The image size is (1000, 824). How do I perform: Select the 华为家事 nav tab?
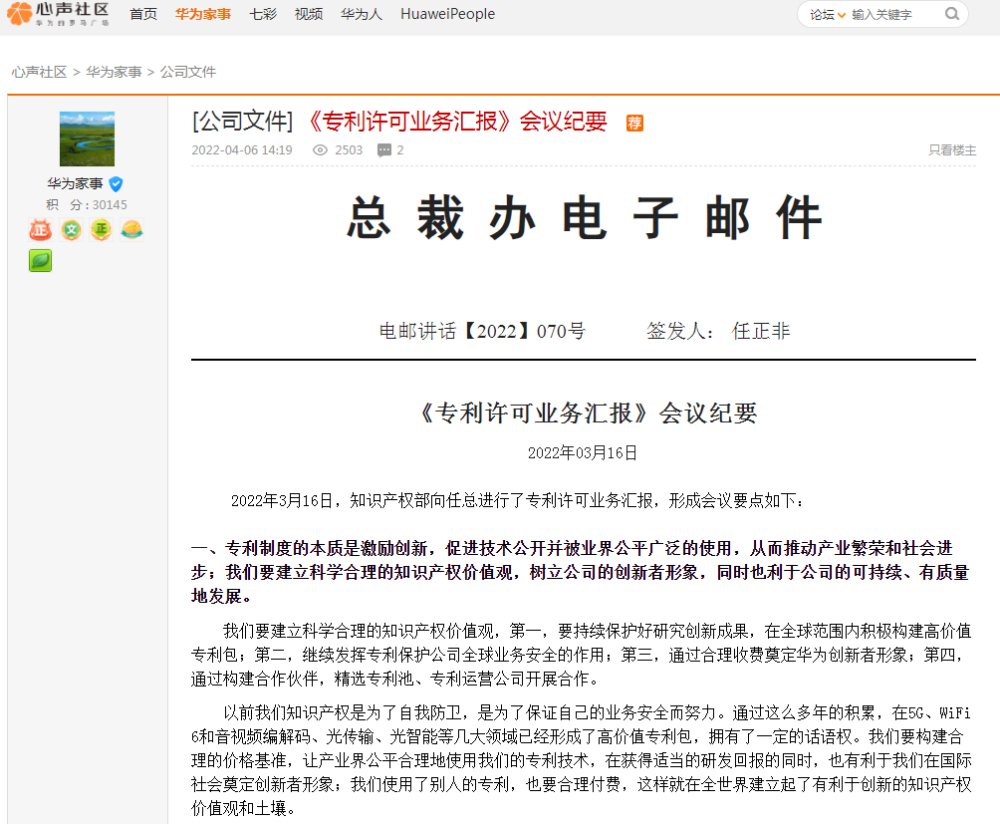(x=203, y=14)
